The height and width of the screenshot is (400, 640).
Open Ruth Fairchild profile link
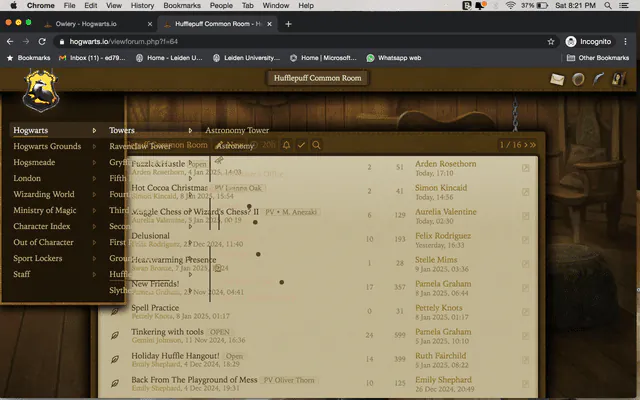click(440, 356)
